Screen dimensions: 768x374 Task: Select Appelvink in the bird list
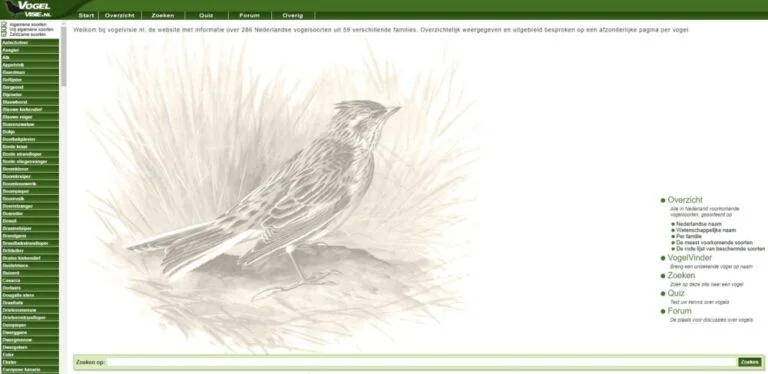point(29,65)
